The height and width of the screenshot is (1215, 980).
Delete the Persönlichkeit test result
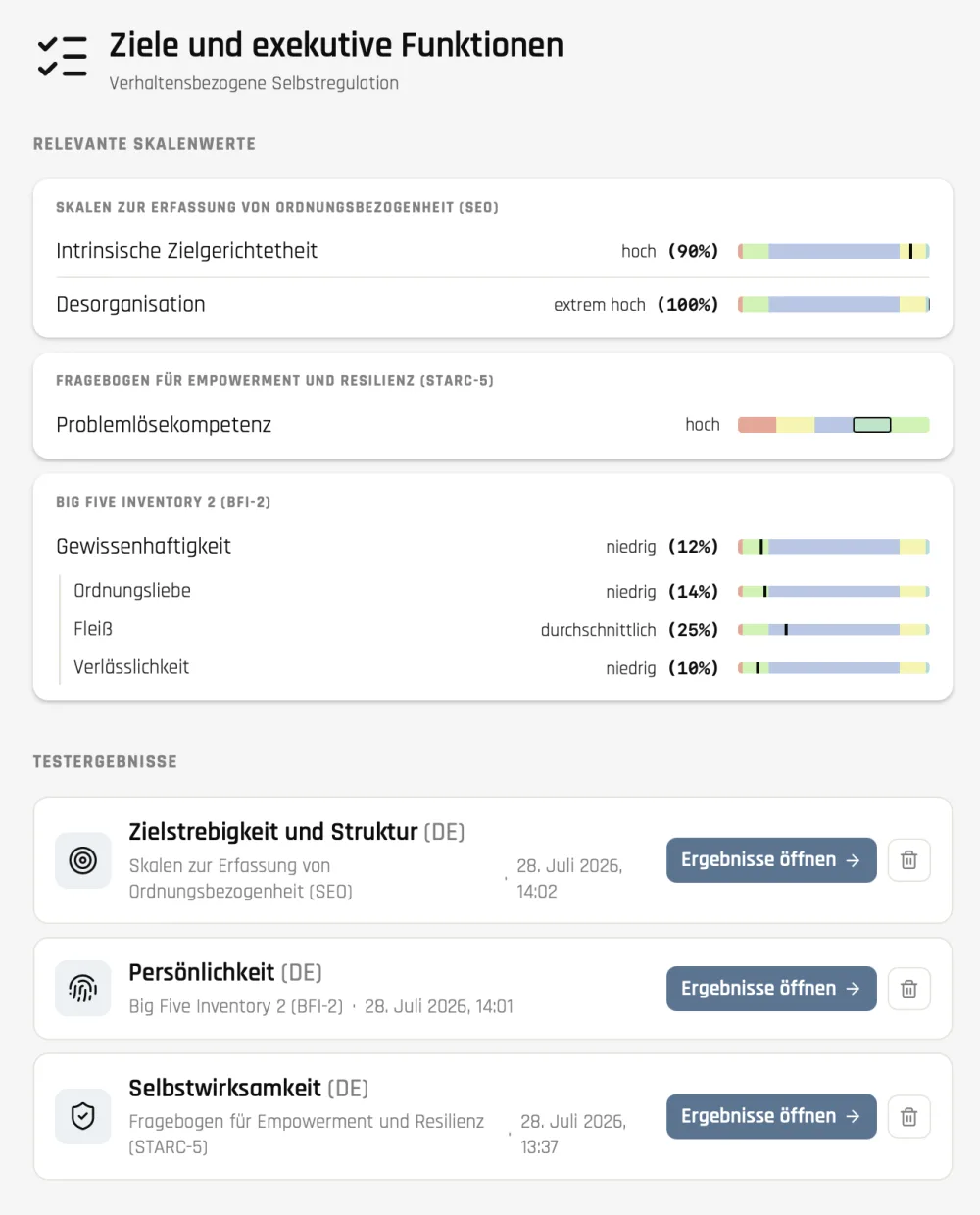909,989
